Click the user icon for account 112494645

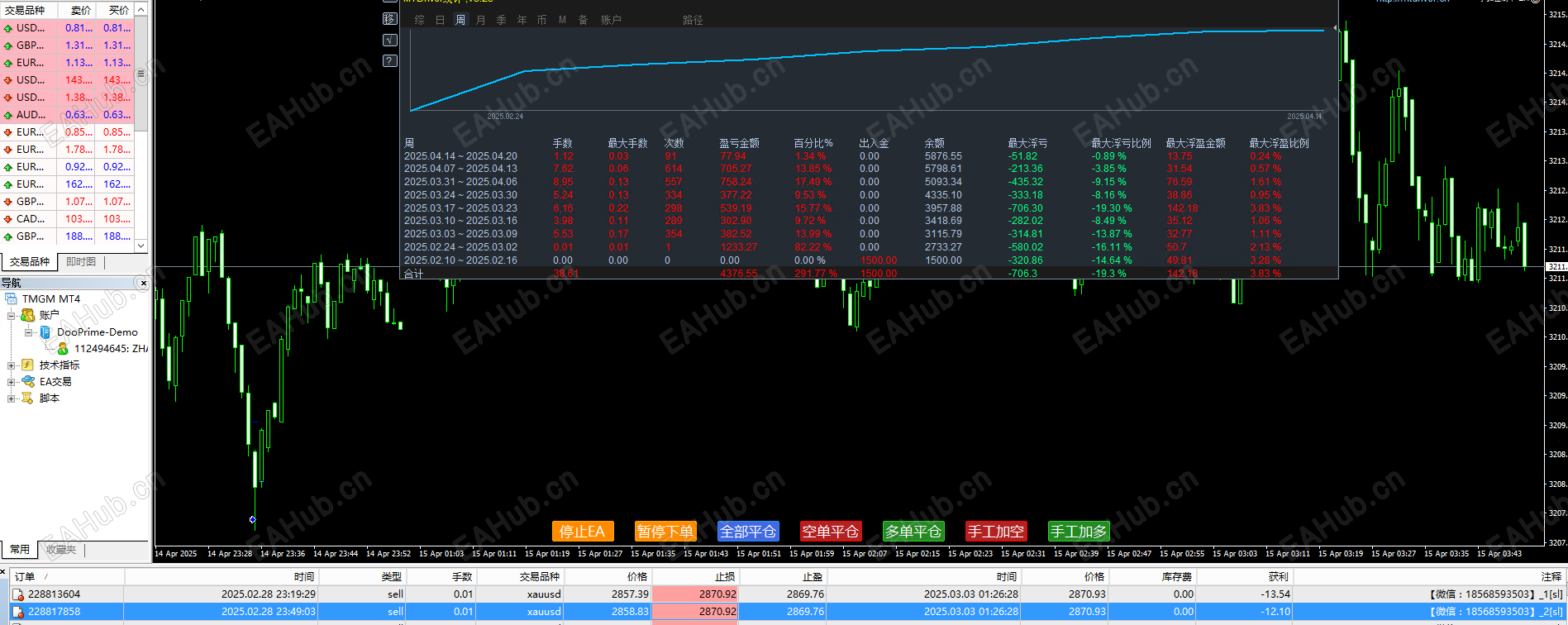pos(63,348)
